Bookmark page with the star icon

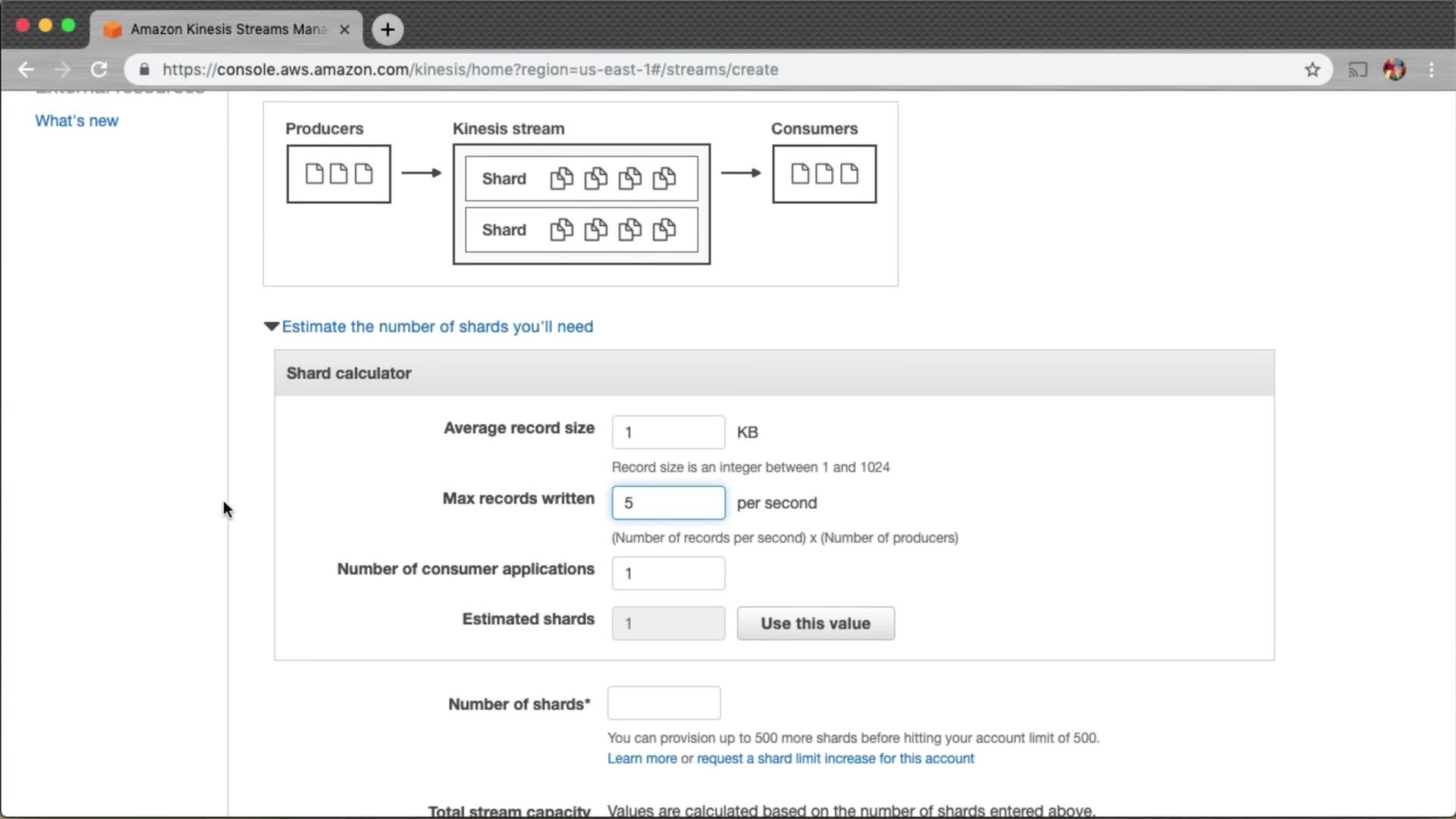[1313, 70]
